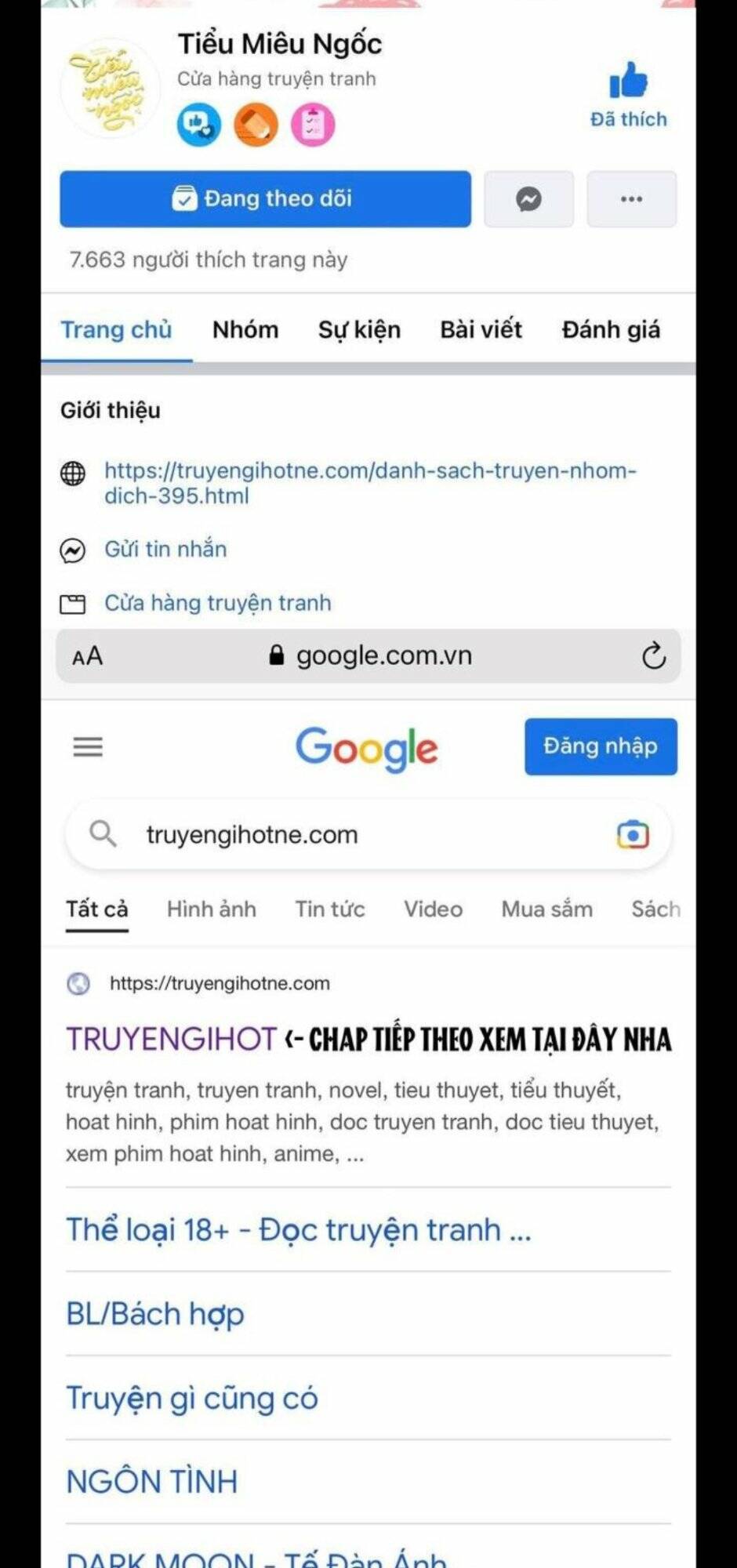Screen dimensions: 737x1568
Task: Select the Hình ảnh search filter
Action: (x=212, y=909)
